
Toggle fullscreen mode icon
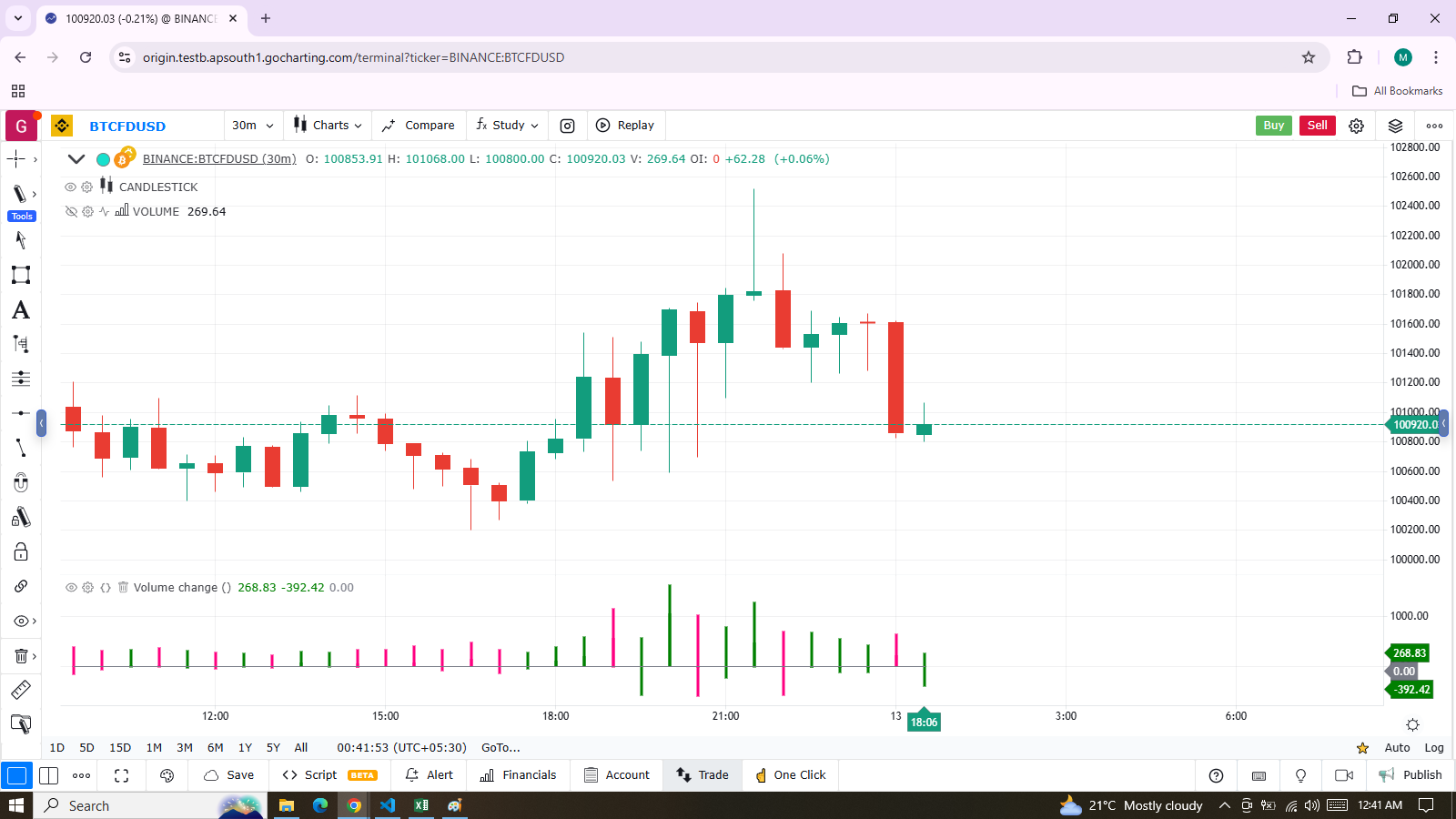pos(121,775)
